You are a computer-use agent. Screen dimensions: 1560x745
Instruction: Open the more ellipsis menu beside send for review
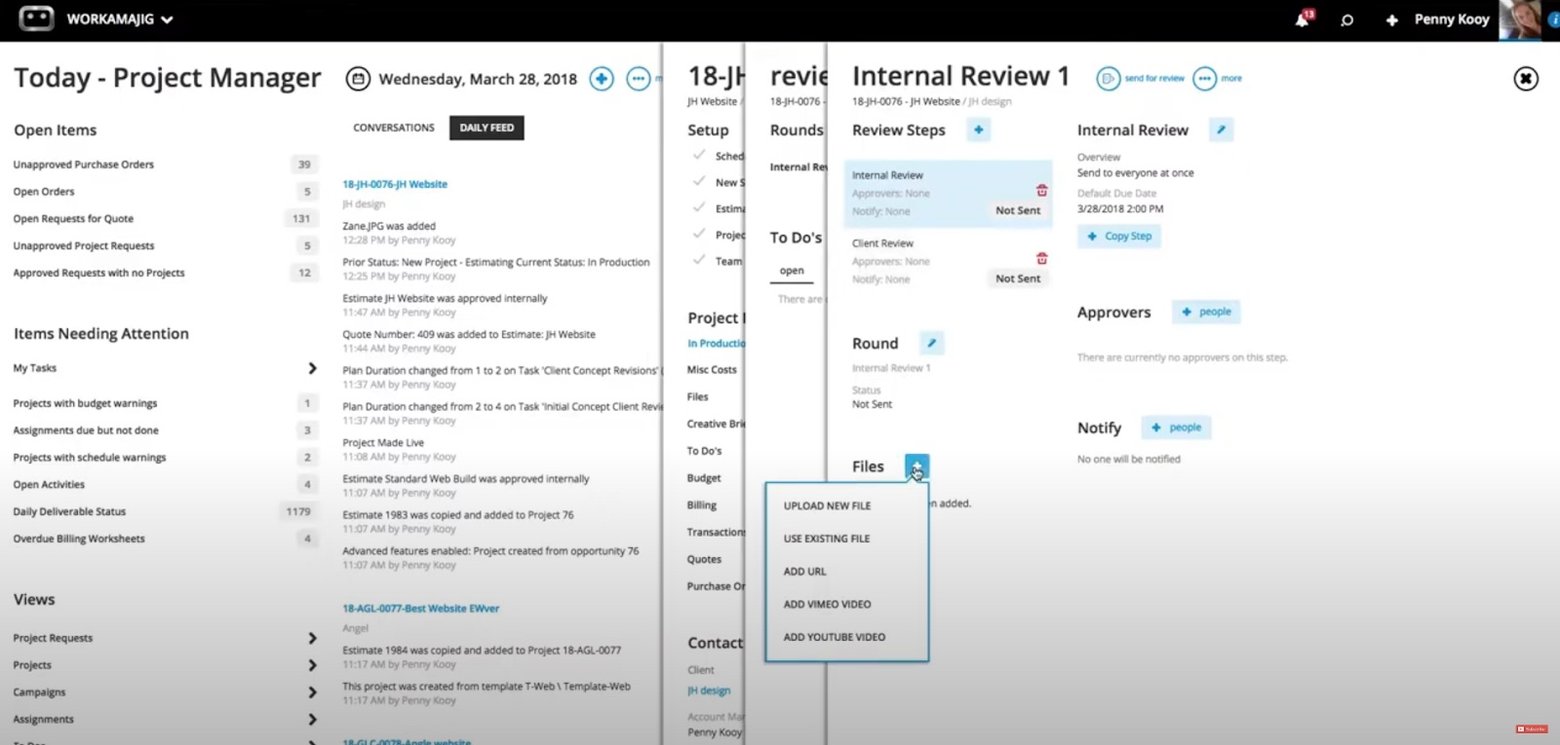pyautogui.click(x=1204, y=79)
